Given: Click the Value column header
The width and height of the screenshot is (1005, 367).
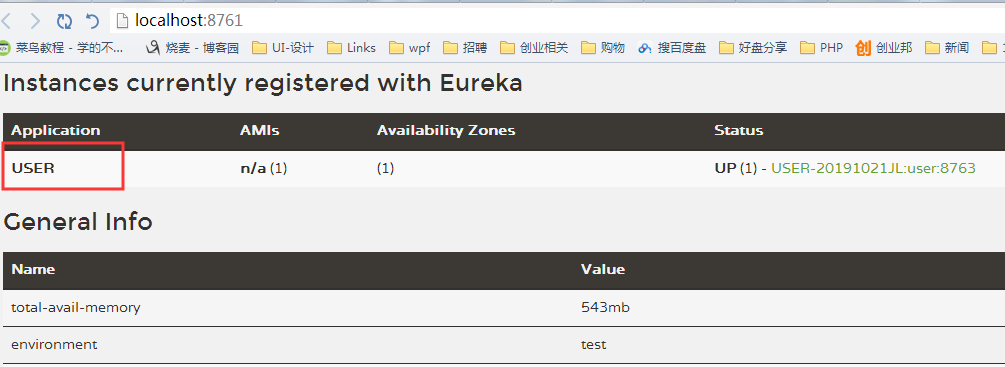Looking at the screenshot, I should coord(602,269).
